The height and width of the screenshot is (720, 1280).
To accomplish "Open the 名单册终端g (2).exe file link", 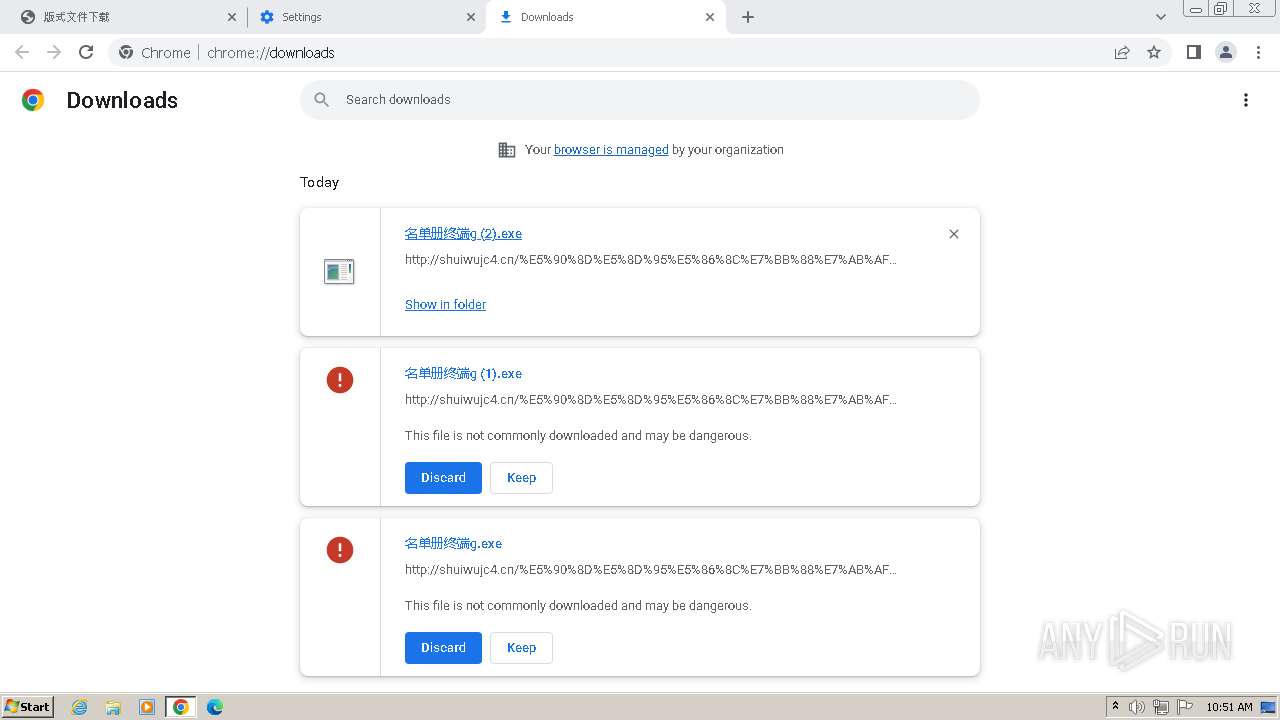I will (463, 234).
